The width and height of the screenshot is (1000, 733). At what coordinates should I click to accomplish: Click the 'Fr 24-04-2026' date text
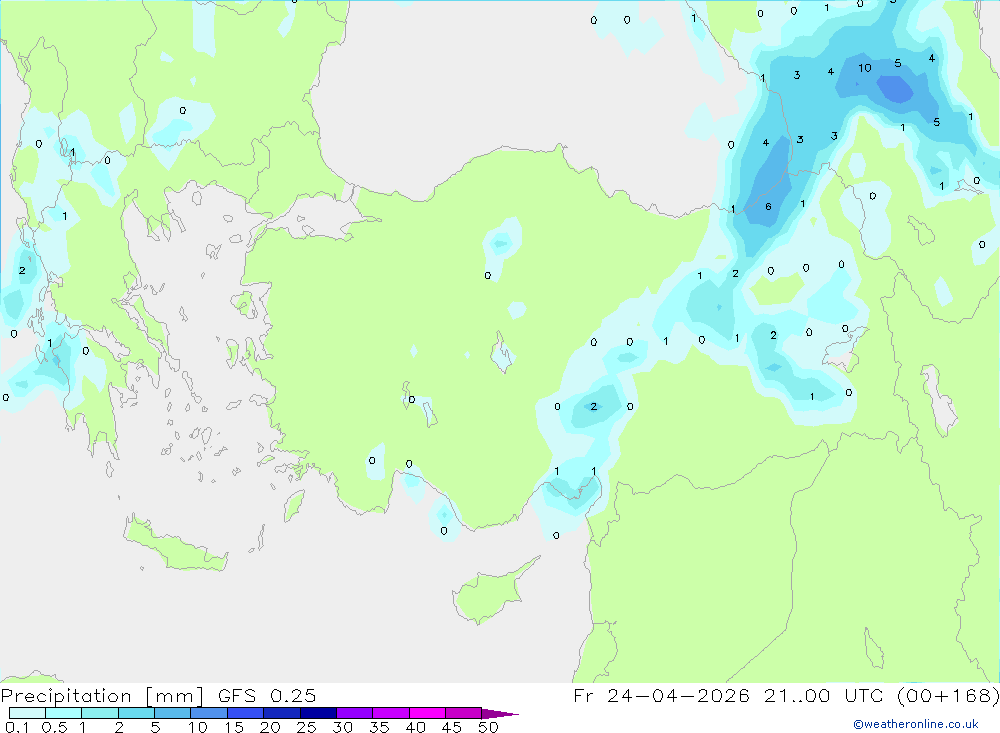(661, 696)
